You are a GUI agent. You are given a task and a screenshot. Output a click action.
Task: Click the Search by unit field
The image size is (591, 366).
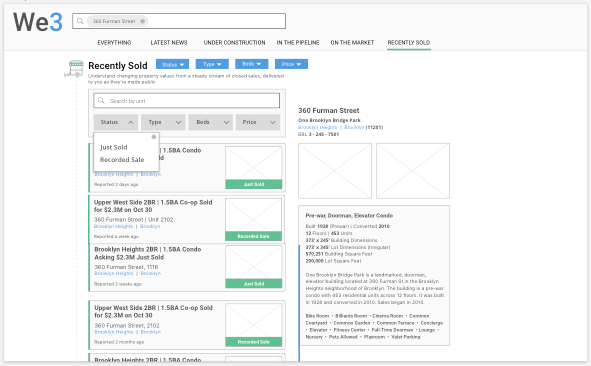coord(187,101)
